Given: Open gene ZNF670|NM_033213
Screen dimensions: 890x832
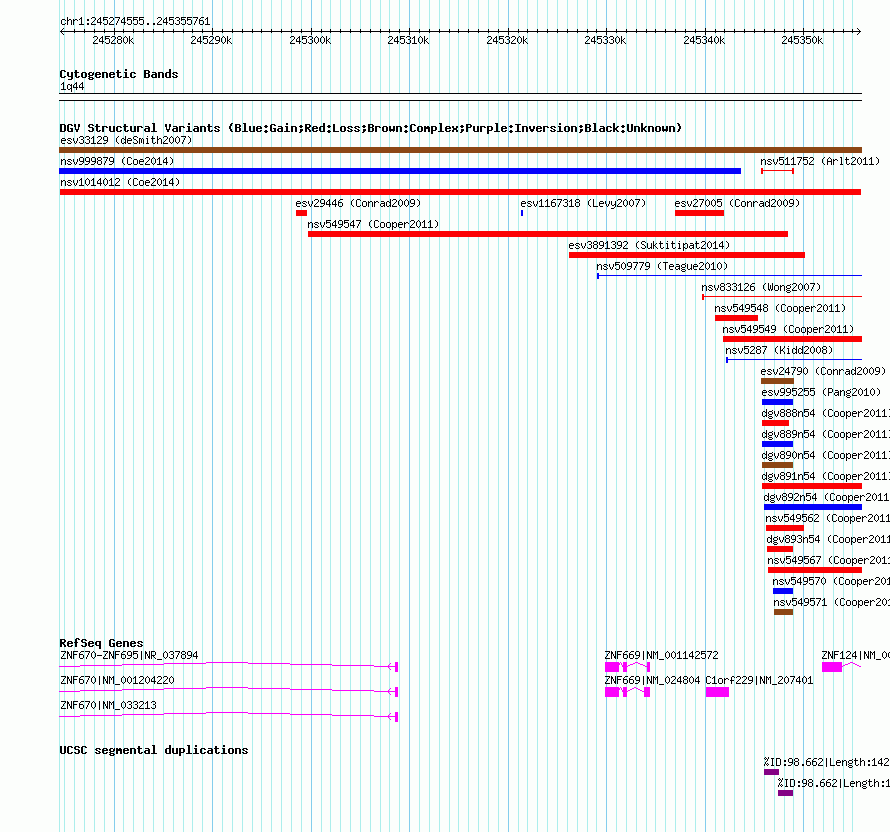Looking at the screenshot, I should [x=108, y=705].
